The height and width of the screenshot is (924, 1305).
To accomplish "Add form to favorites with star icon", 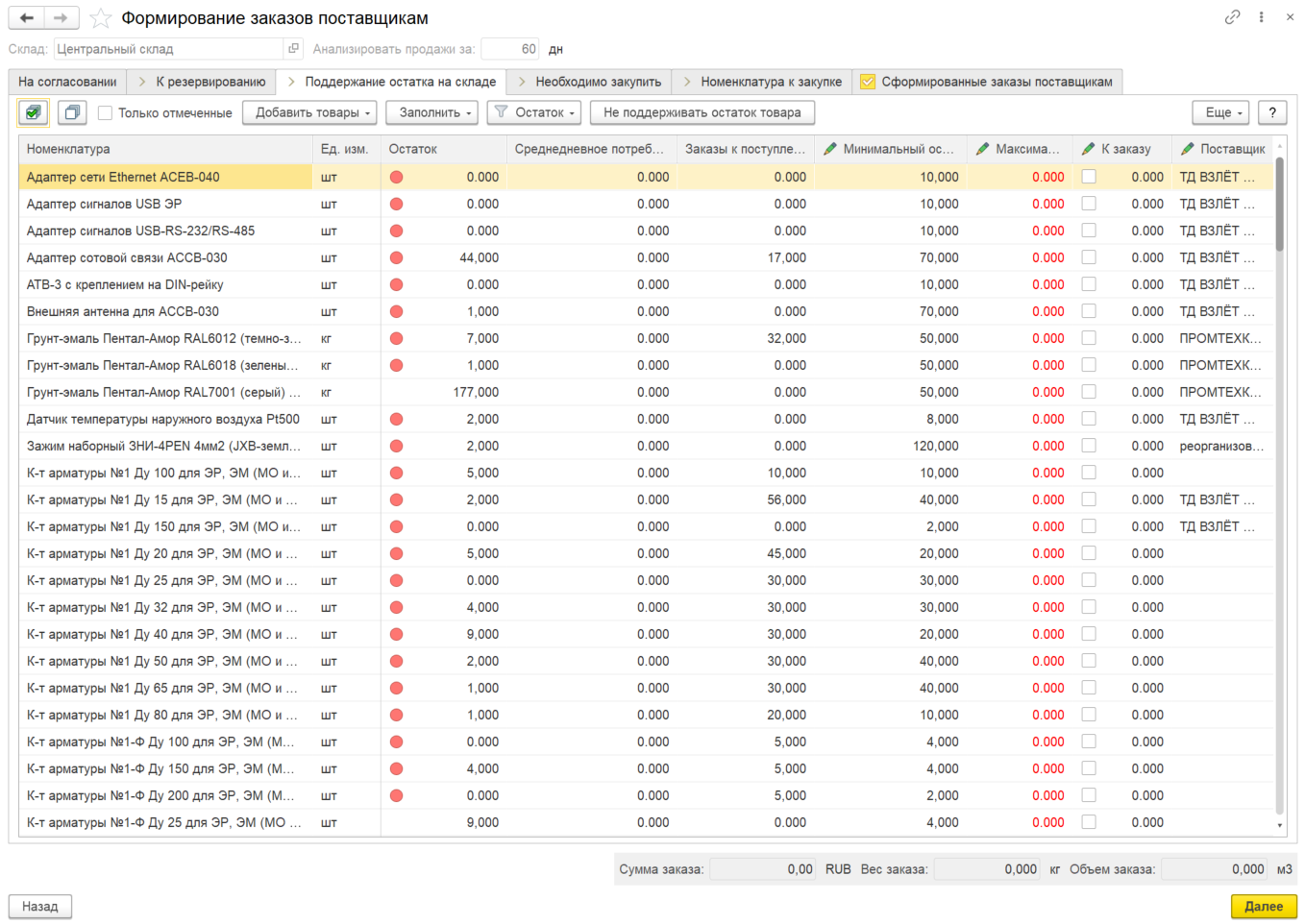I will coord(100,18).
